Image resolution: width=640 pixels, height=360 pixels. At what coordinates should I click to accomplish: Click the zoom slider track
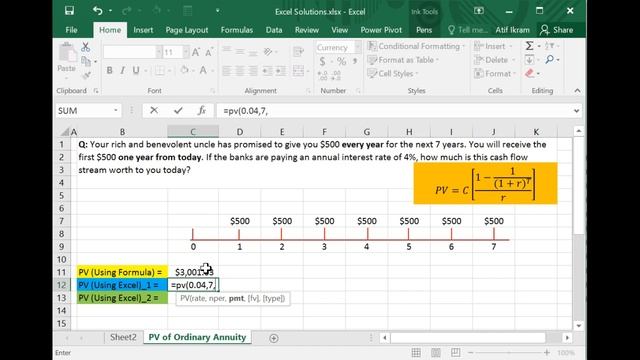point(509,353)
